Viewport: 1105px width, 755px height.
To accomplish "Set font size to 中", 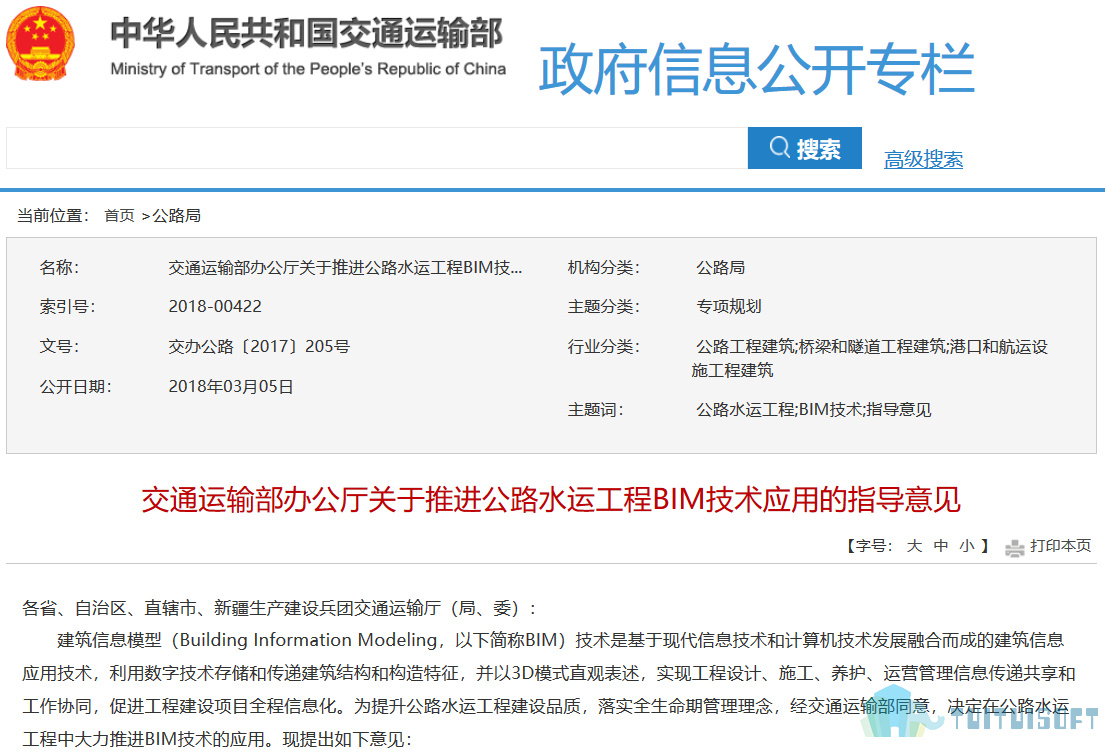I will (941, 546).
